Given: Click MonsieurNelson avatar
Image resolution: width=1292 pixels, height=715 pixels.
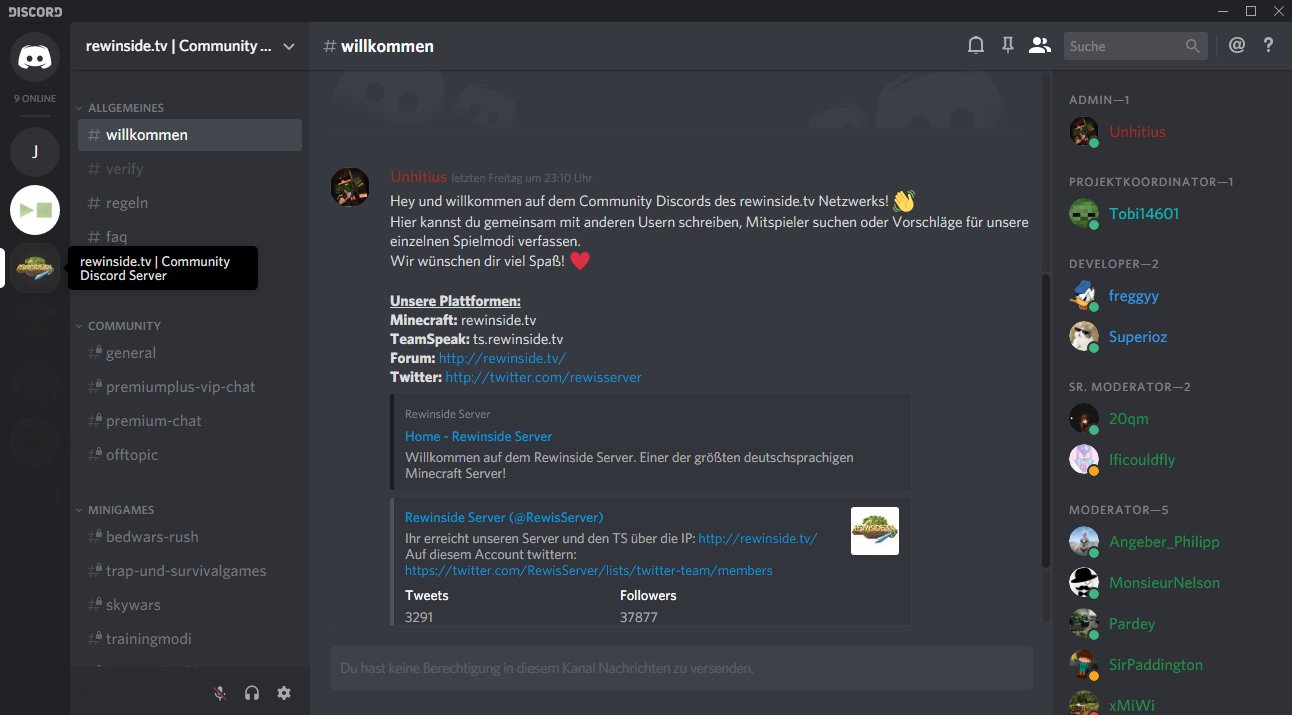Looking at the screenshot, I should (1084, 582).
